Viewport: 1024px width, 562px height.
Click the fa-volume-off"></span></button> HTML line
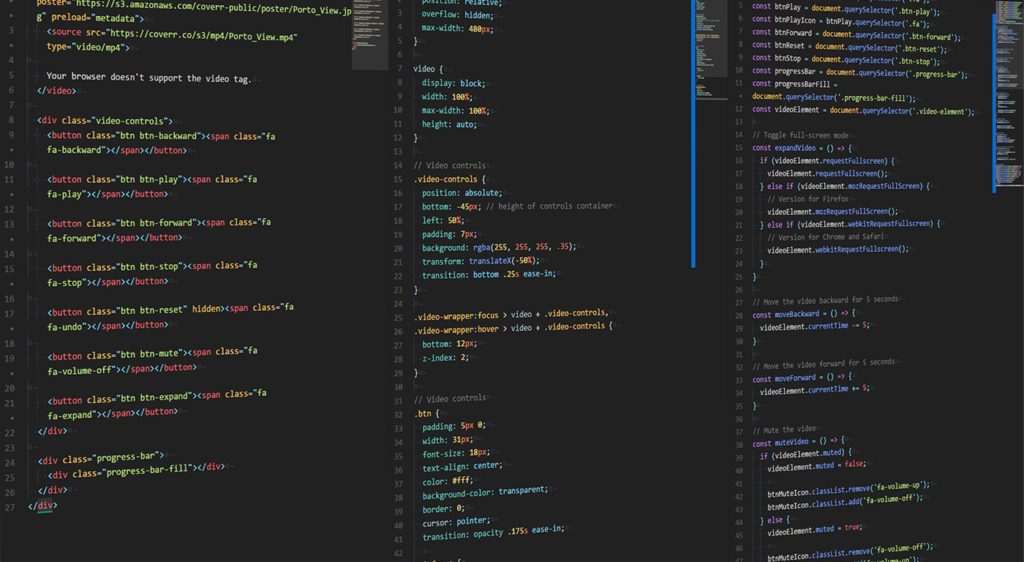click(121, 369)
